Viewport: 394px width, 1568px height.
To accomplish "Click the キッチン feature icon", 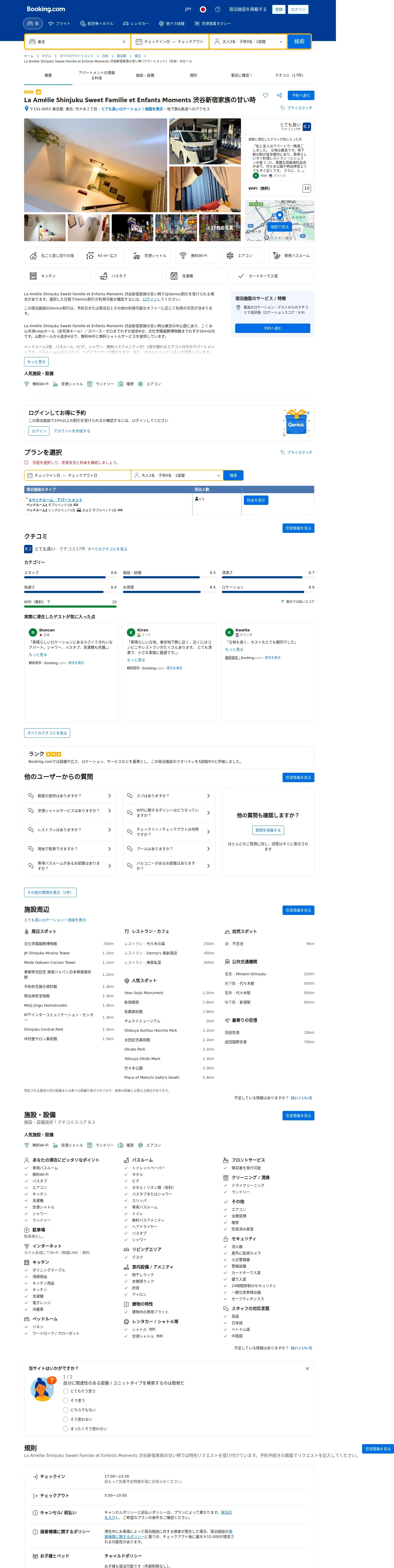I will click(x=33, y=276).
